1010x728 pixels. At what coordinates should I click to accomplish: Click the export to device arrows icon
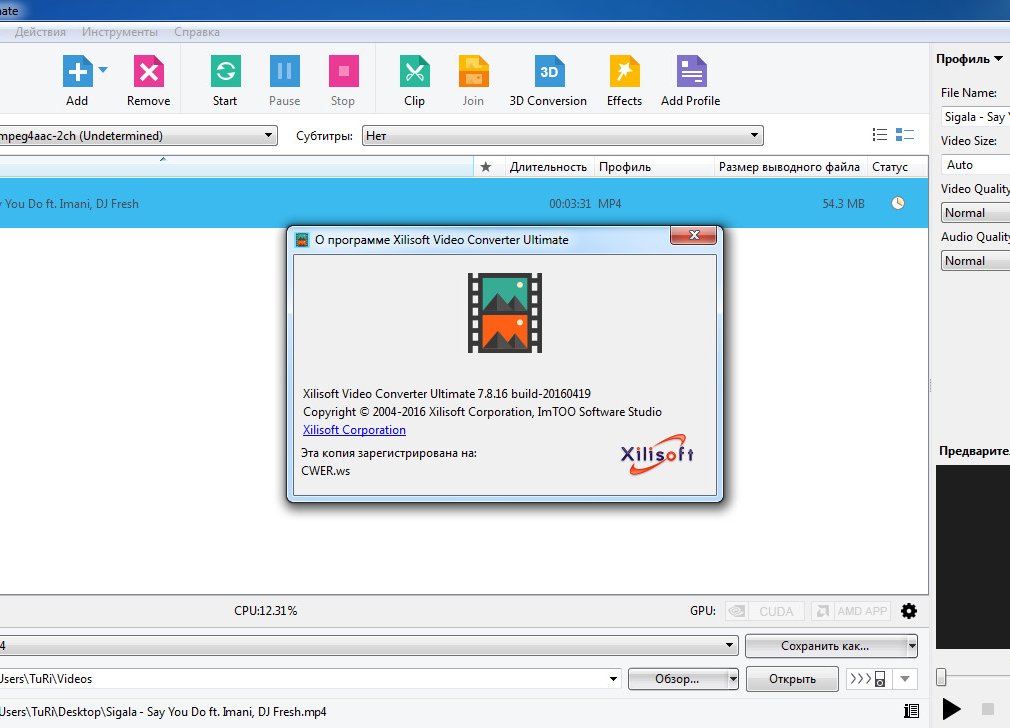tap(868, 678)
